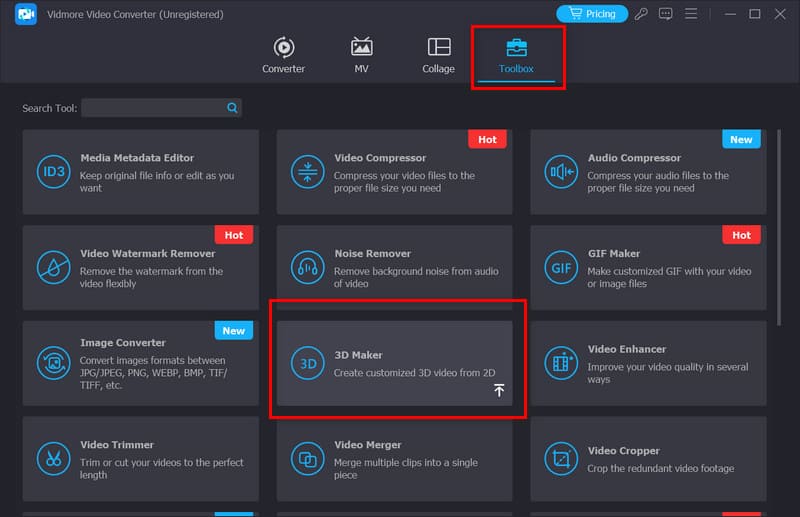Click the Noise Remover headphone icon
The height and width of the screenshot is (517, 800).
tap(307, 268)
